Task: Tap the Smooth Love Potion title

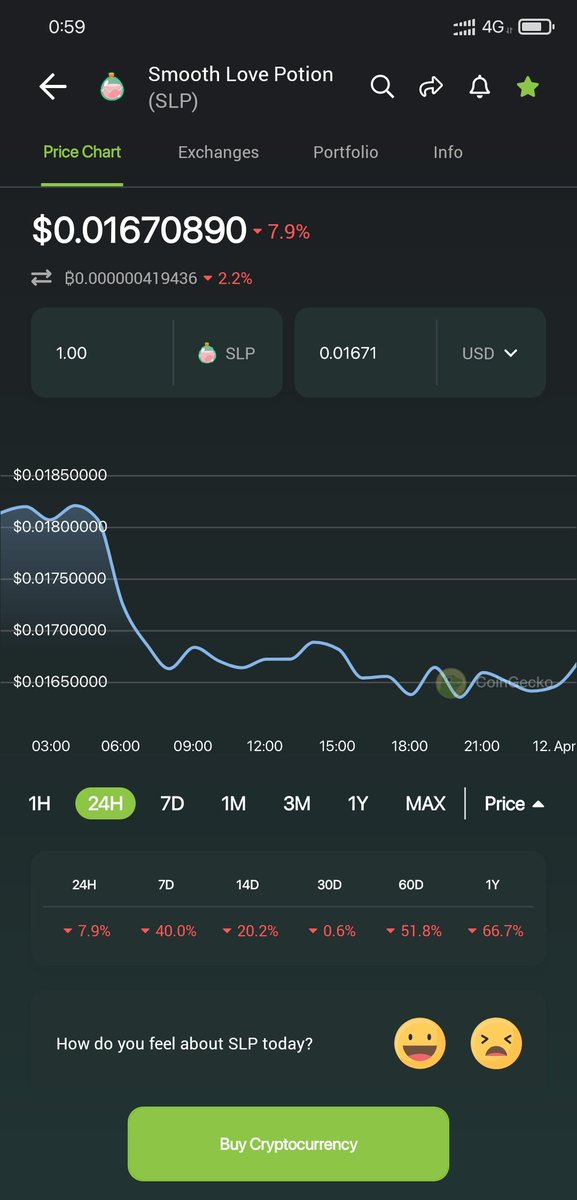Action: (x=241, y=75)
